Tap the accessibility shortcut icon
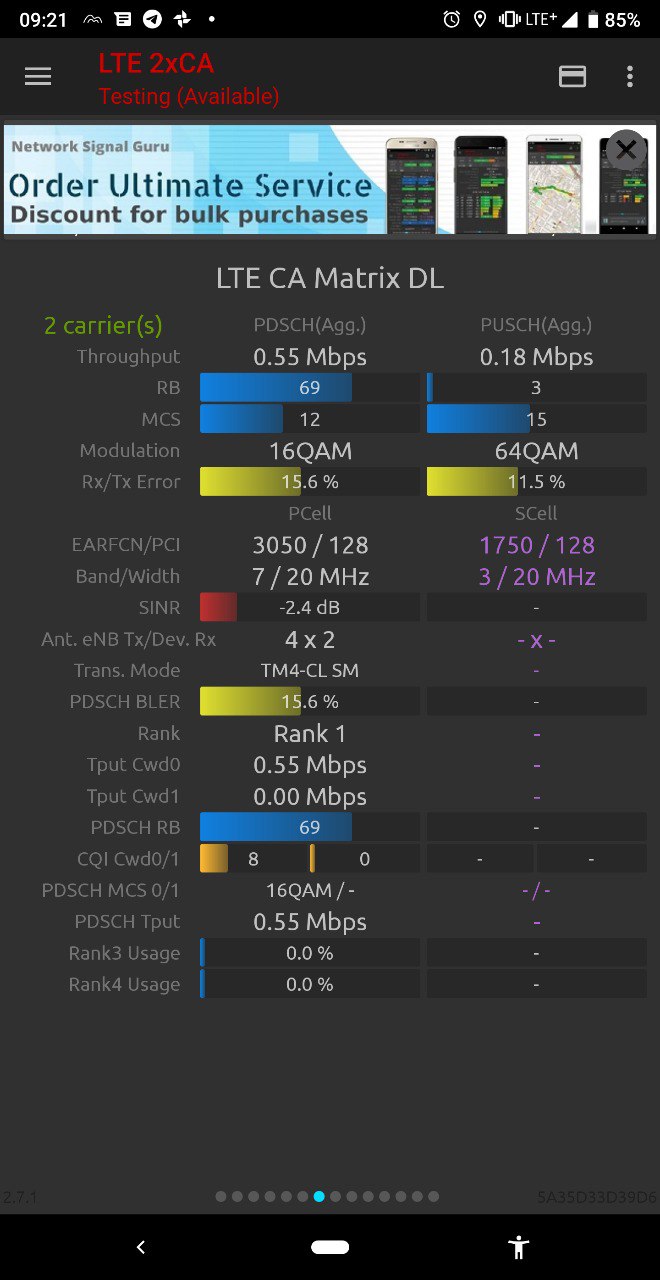 (518, 1247)
